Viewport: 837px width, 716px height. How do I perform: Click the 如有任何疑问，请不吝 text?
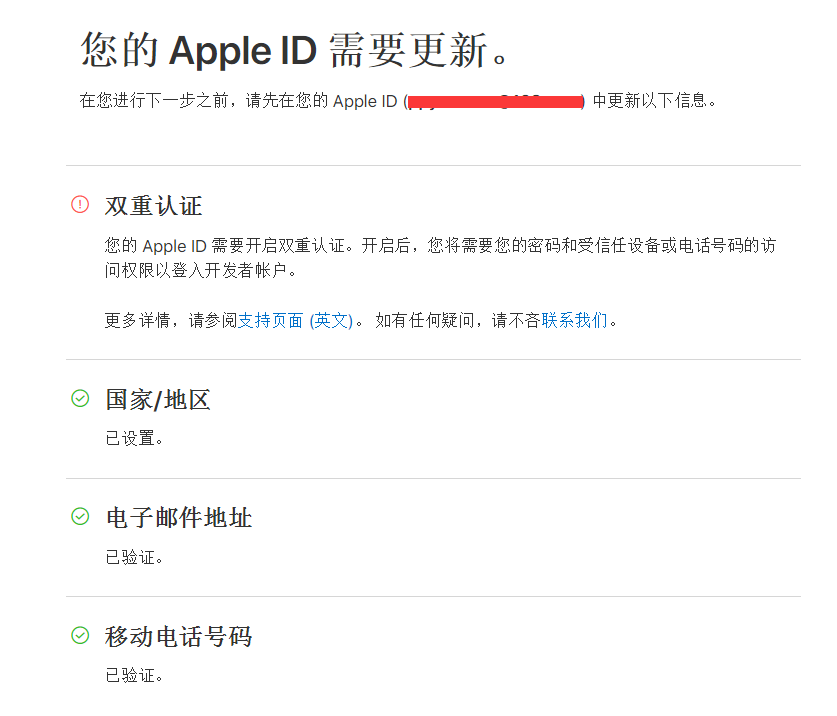458,320
